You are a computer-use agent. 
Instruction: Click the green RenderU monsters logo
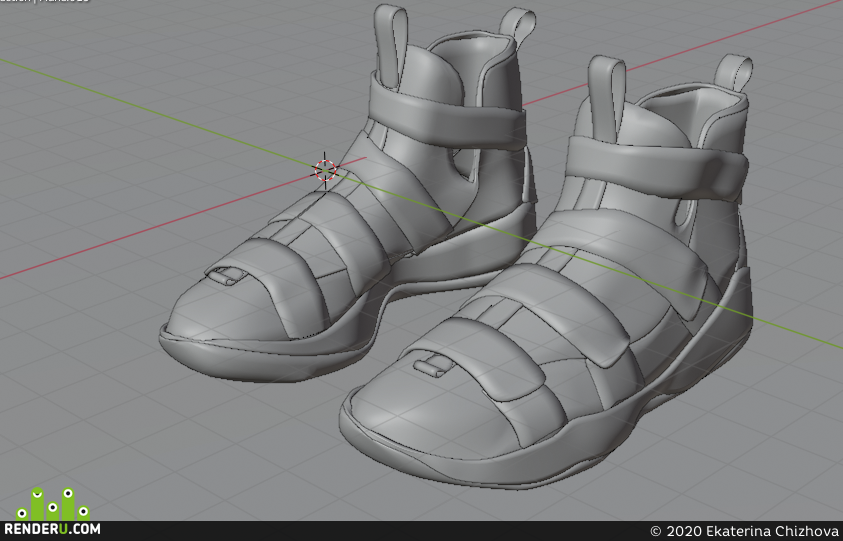pos(53,504)
